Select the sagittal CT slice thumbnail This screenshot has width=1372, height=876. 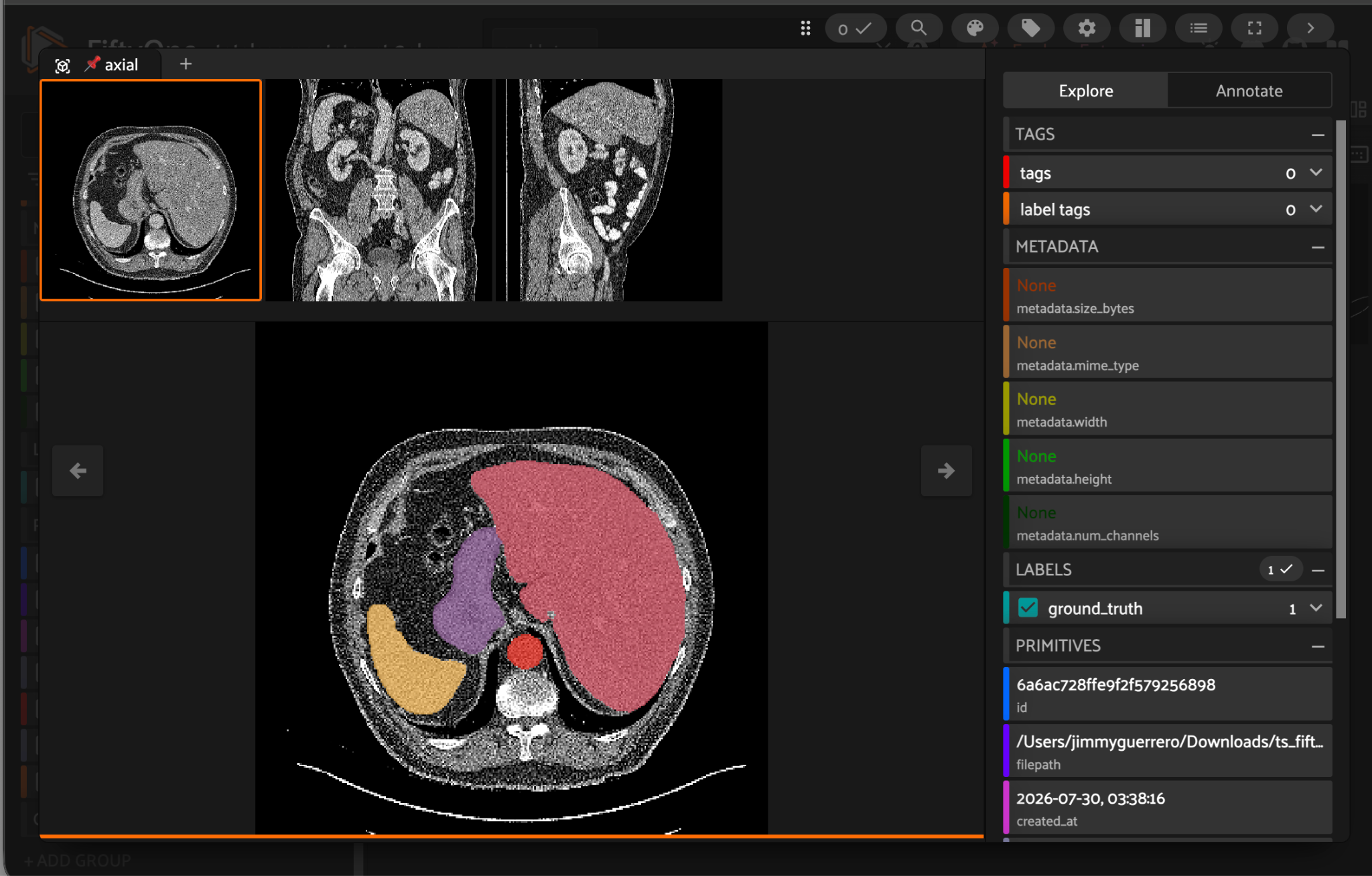tap(608, 190)
